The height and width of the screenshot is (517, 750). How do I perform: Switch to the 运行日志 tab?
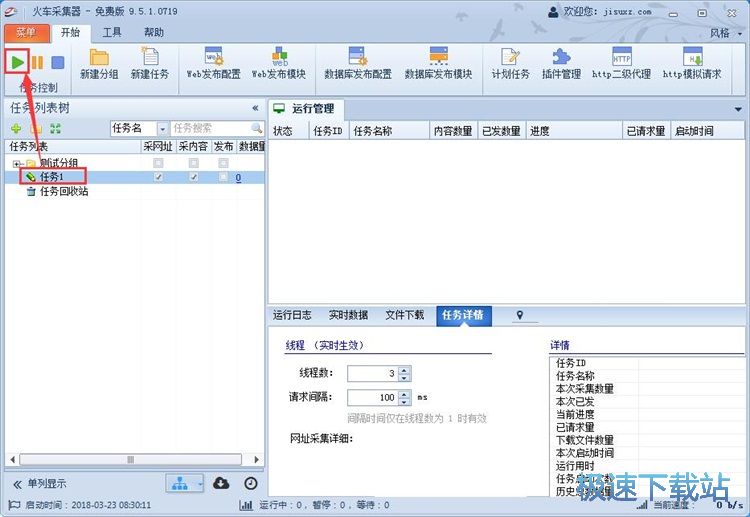click(x=293, y=315)
